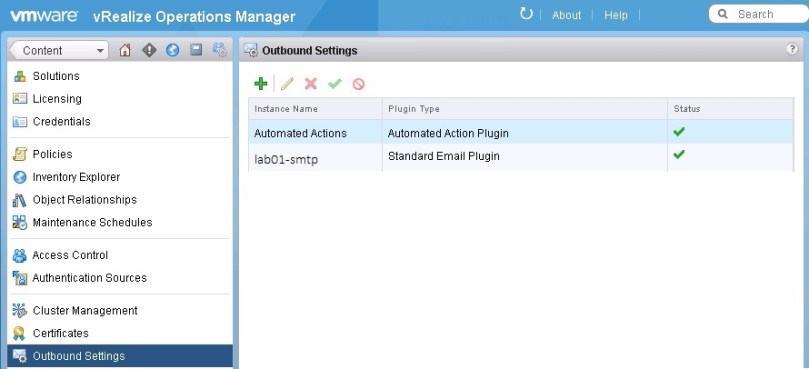Delete selected instance with red X
The image size is (809, 369).
coord(311,83)
